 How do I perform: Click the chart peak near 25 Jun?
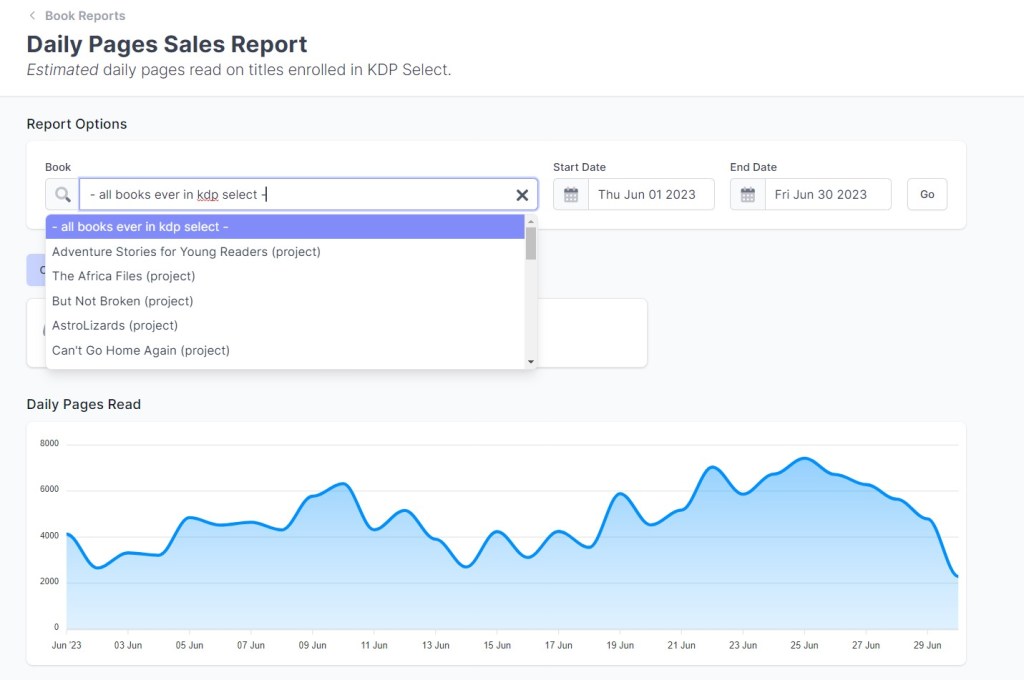(x=805, y=458)
